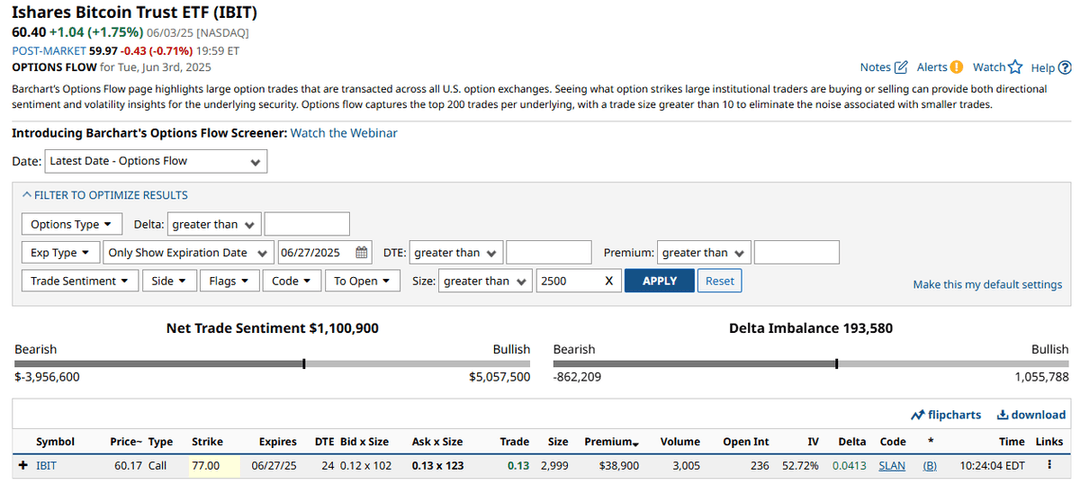Viewport: 1080px width, 483px height.
Task: Open the Date options flow dropdown
Action: click(156, 161)
